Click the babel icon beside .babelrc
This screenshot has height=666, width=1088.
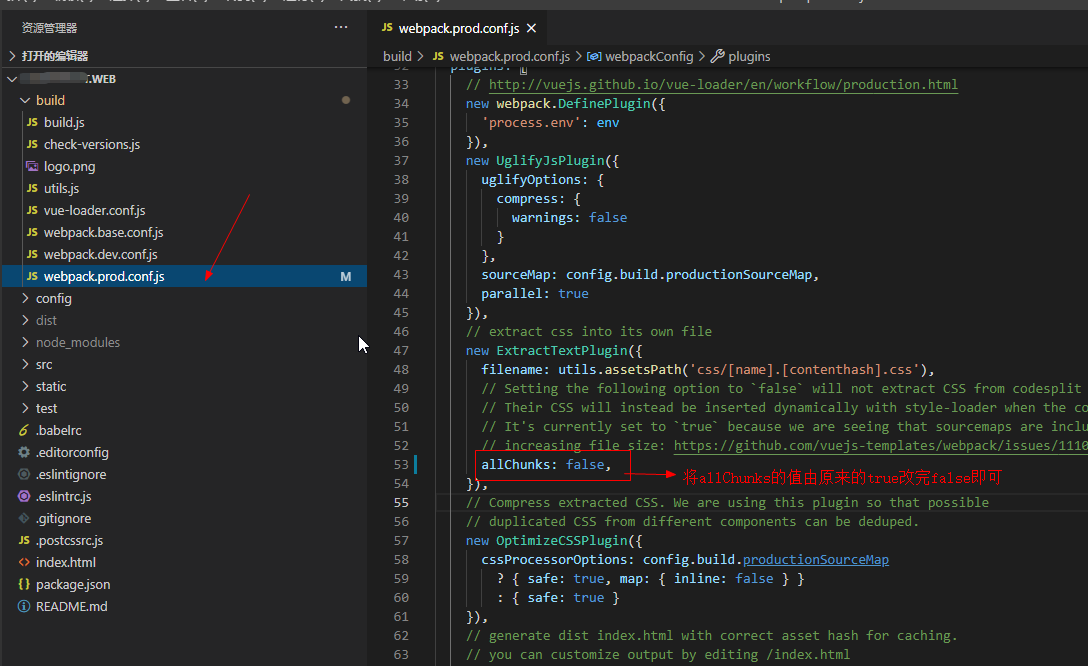pos(24,430)
